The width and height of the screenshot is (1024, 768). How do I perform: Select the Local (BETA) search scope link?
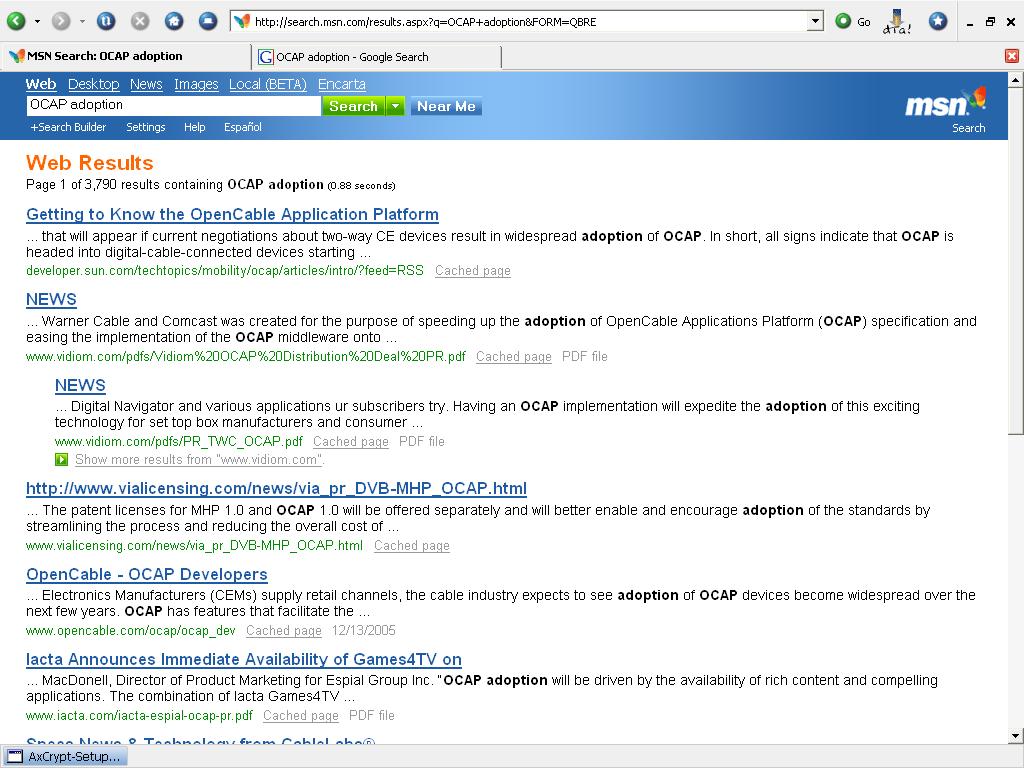(x=268, y=84)
